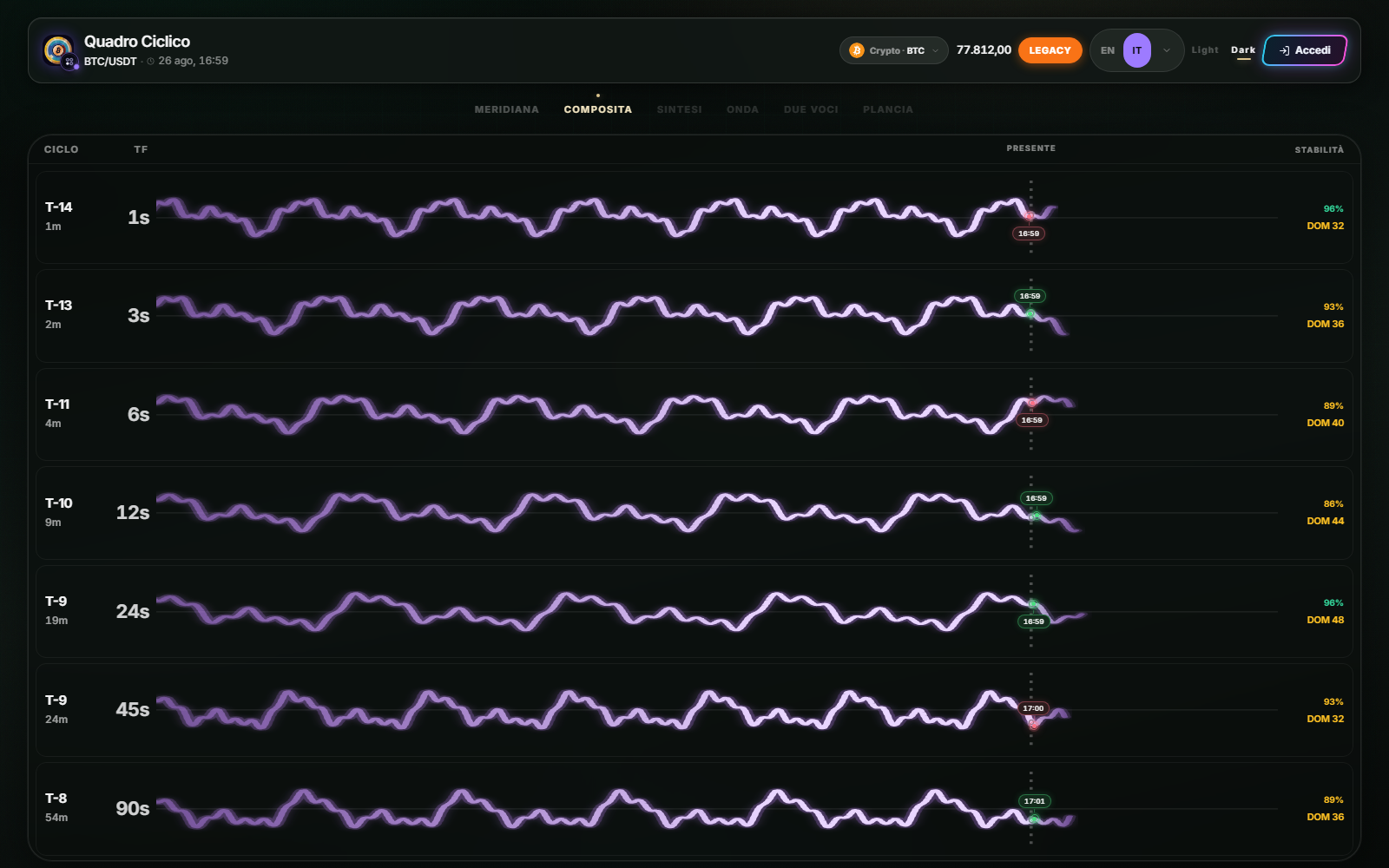The image size is (1389, 868).
Task: Click the clock icon beside 26 ago
Action: point(151,62)
